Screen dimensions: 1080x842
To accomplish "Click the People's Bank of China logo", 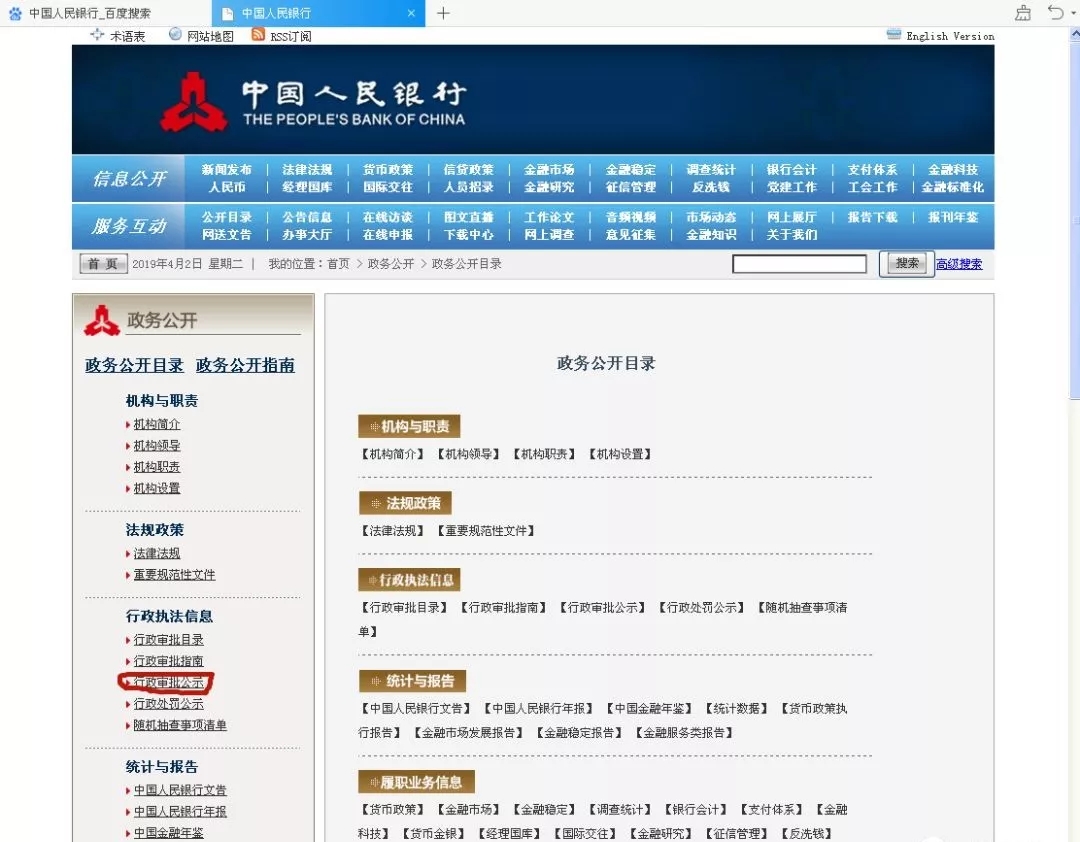I will point(194,102).
